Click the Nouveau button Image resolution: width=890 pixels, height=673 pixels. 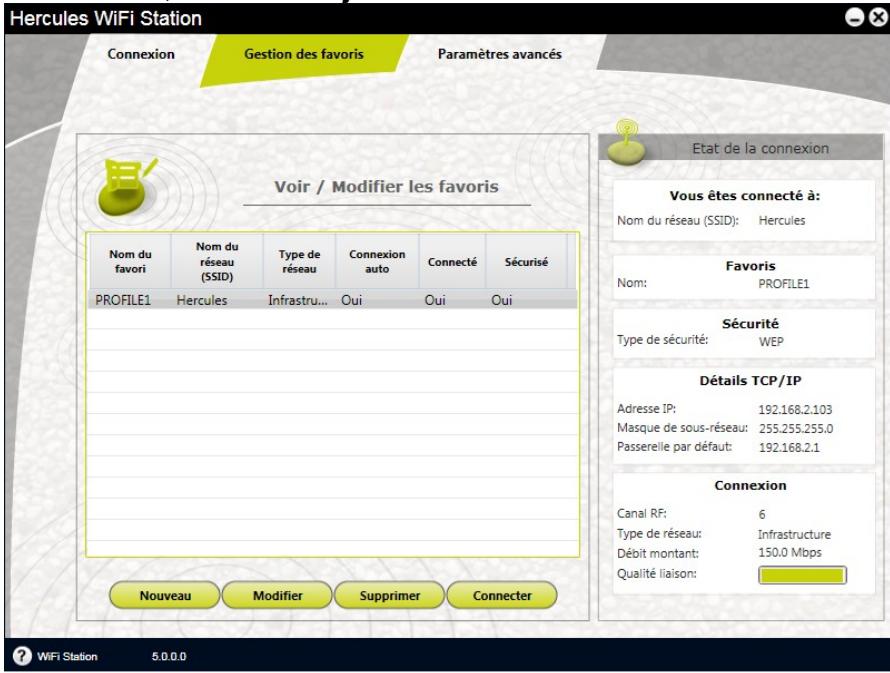(165, 595)
